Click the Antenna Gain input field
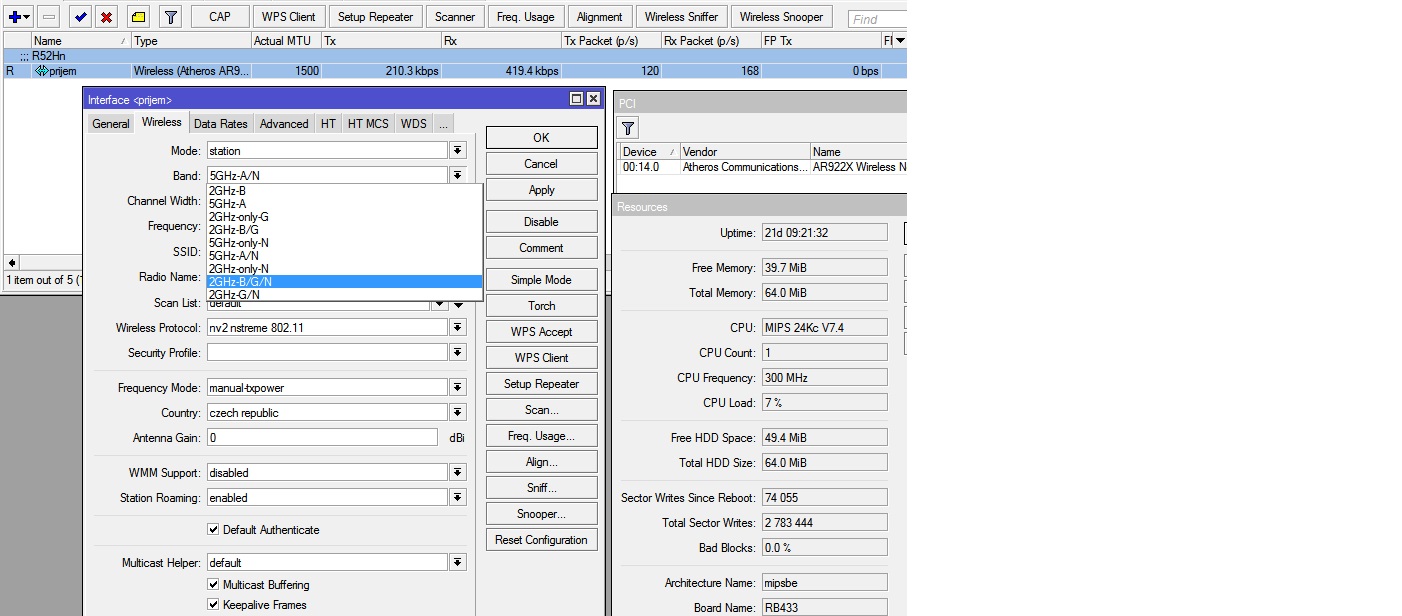 (322, 438)
